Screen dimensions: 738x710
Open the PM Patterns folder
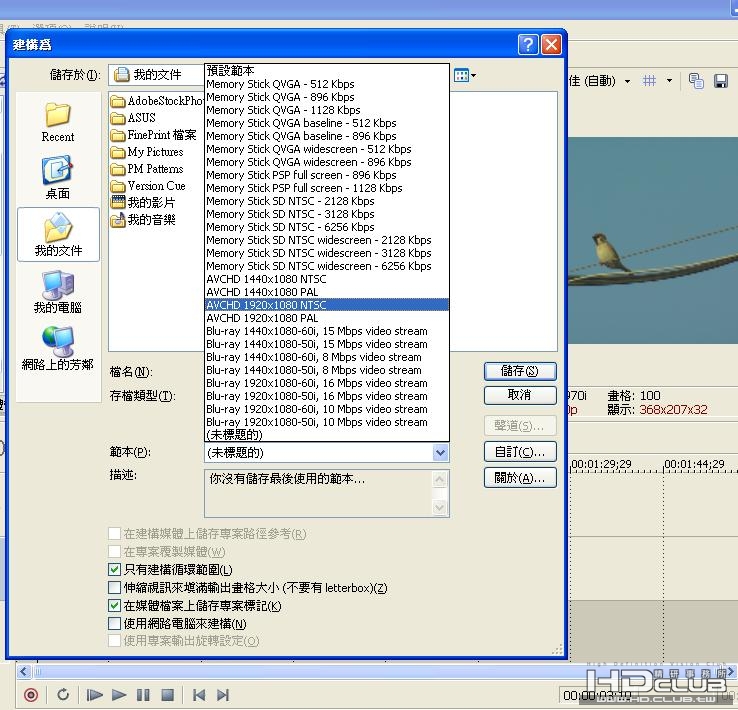pos(147,169)
